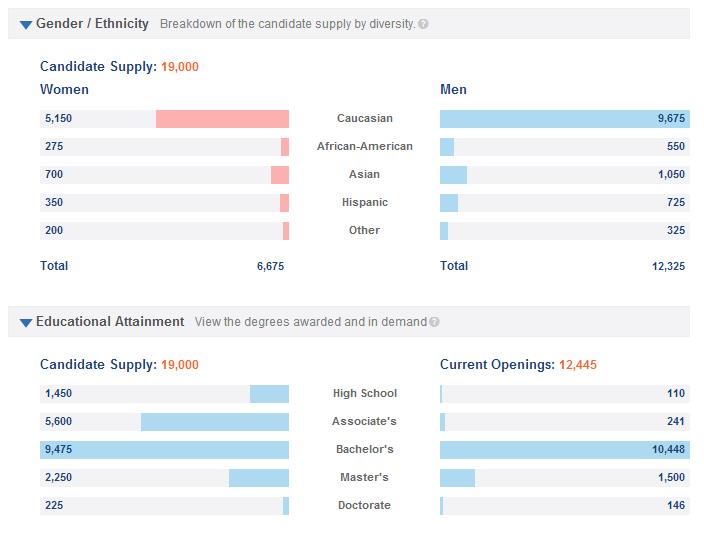
Task: Select the Associate's supply bar showing 5,600
Action: (x=215, y=421)
